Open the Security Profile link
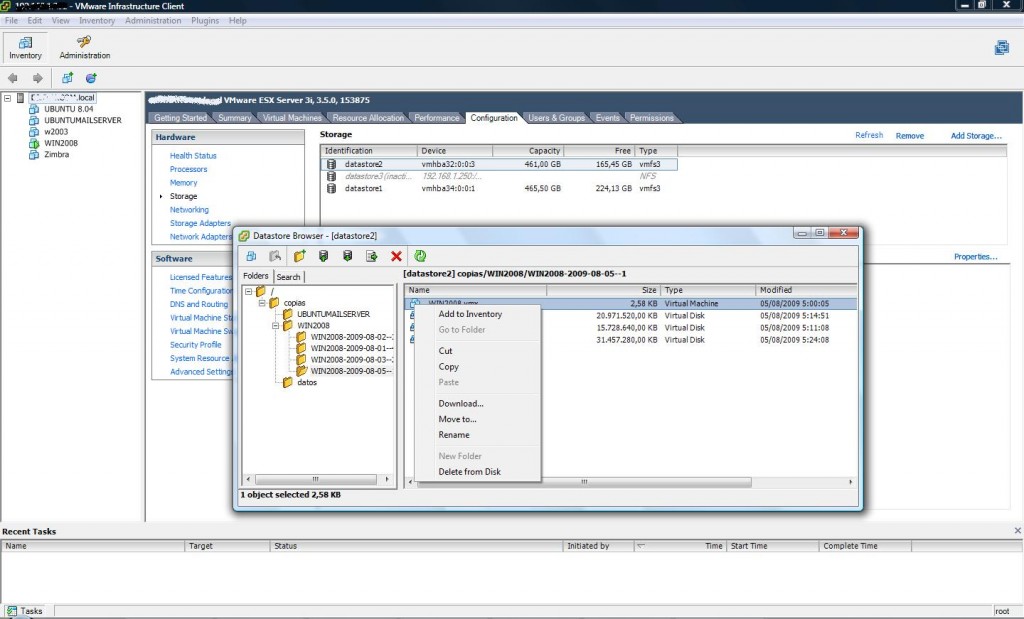Image resolution: width=1024 pixels, height=619 pixels. click(x=195, y=345)
